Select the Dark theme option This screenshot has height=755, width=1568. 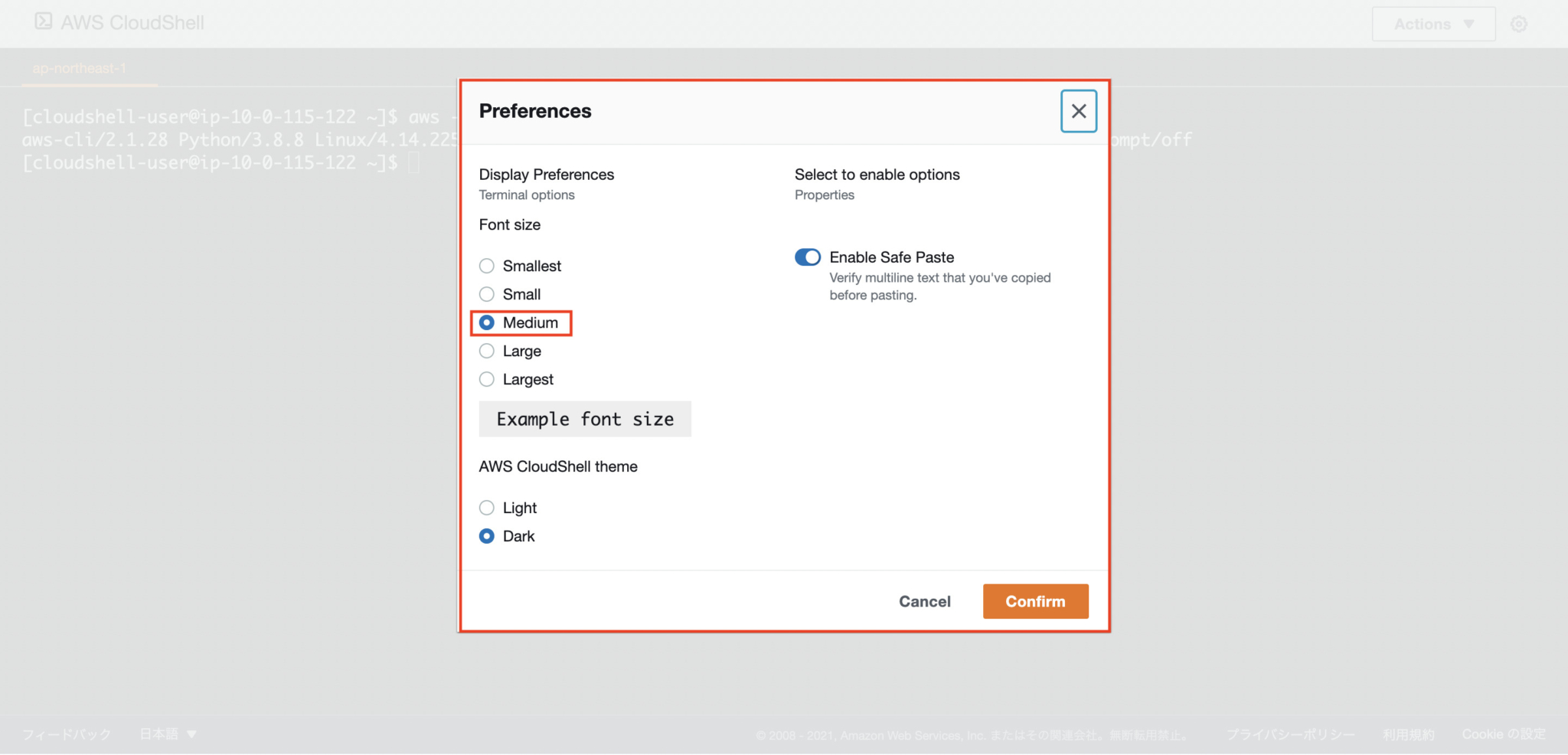tap(486, 536)
